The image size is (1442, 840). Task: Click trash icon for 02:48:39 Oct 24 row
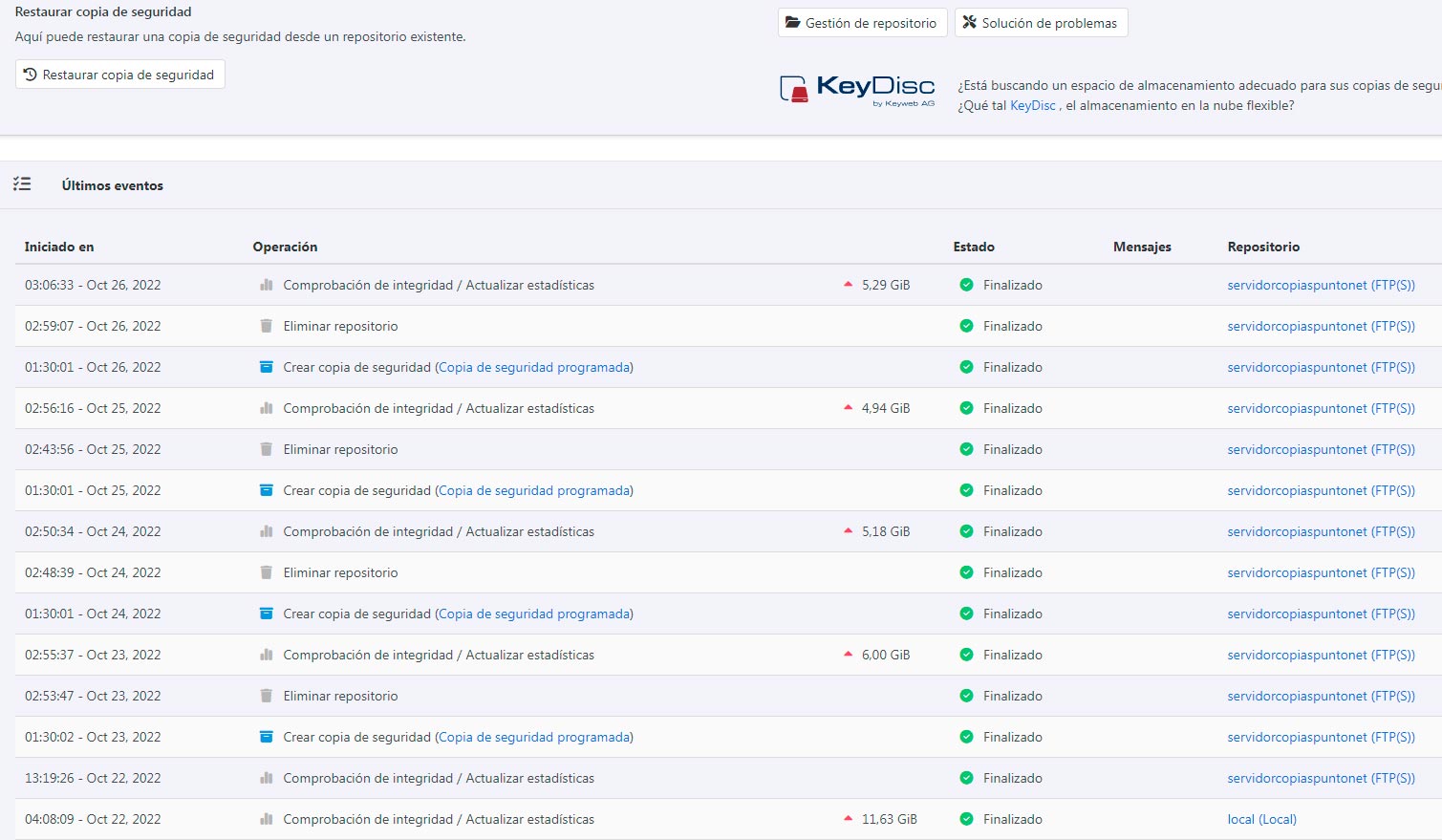point(267,572)
